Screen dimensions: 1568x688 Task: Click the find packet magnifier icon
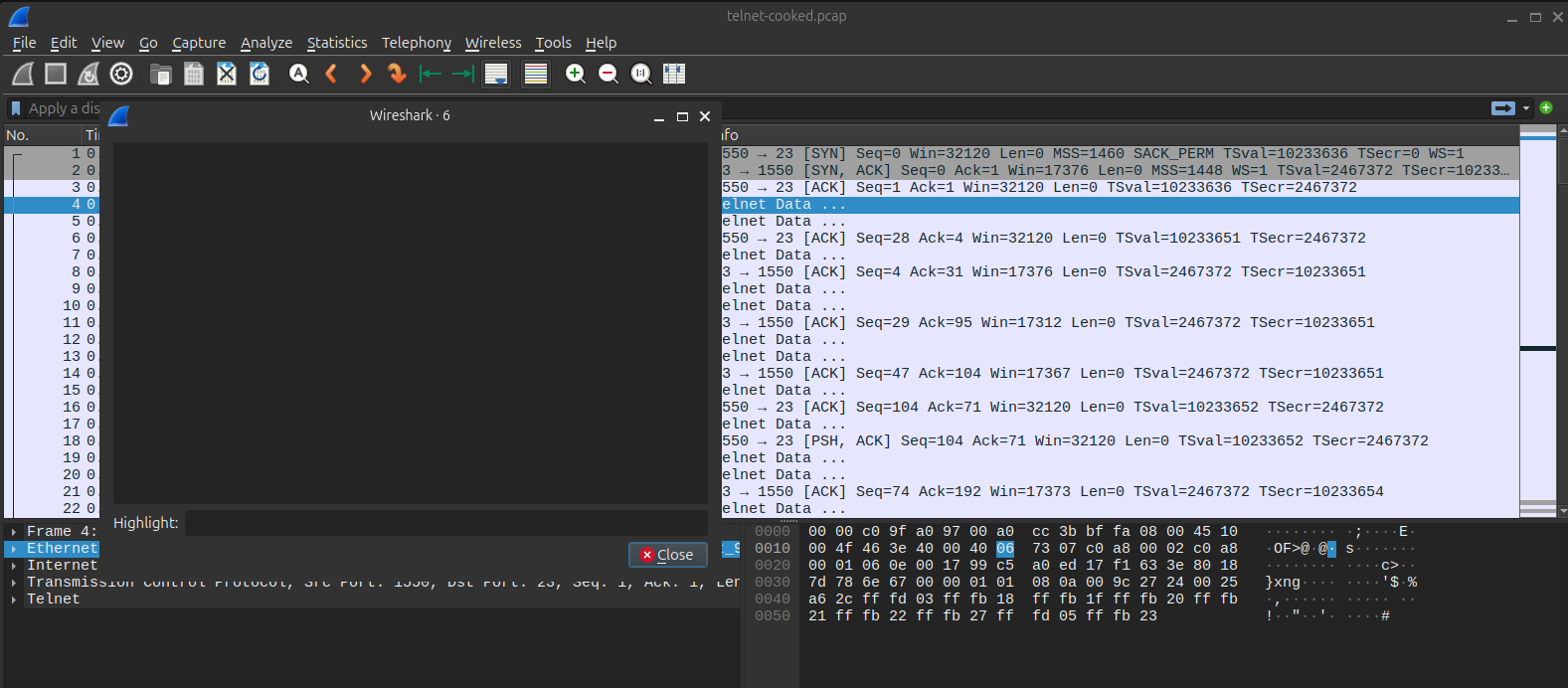point(298,74)
